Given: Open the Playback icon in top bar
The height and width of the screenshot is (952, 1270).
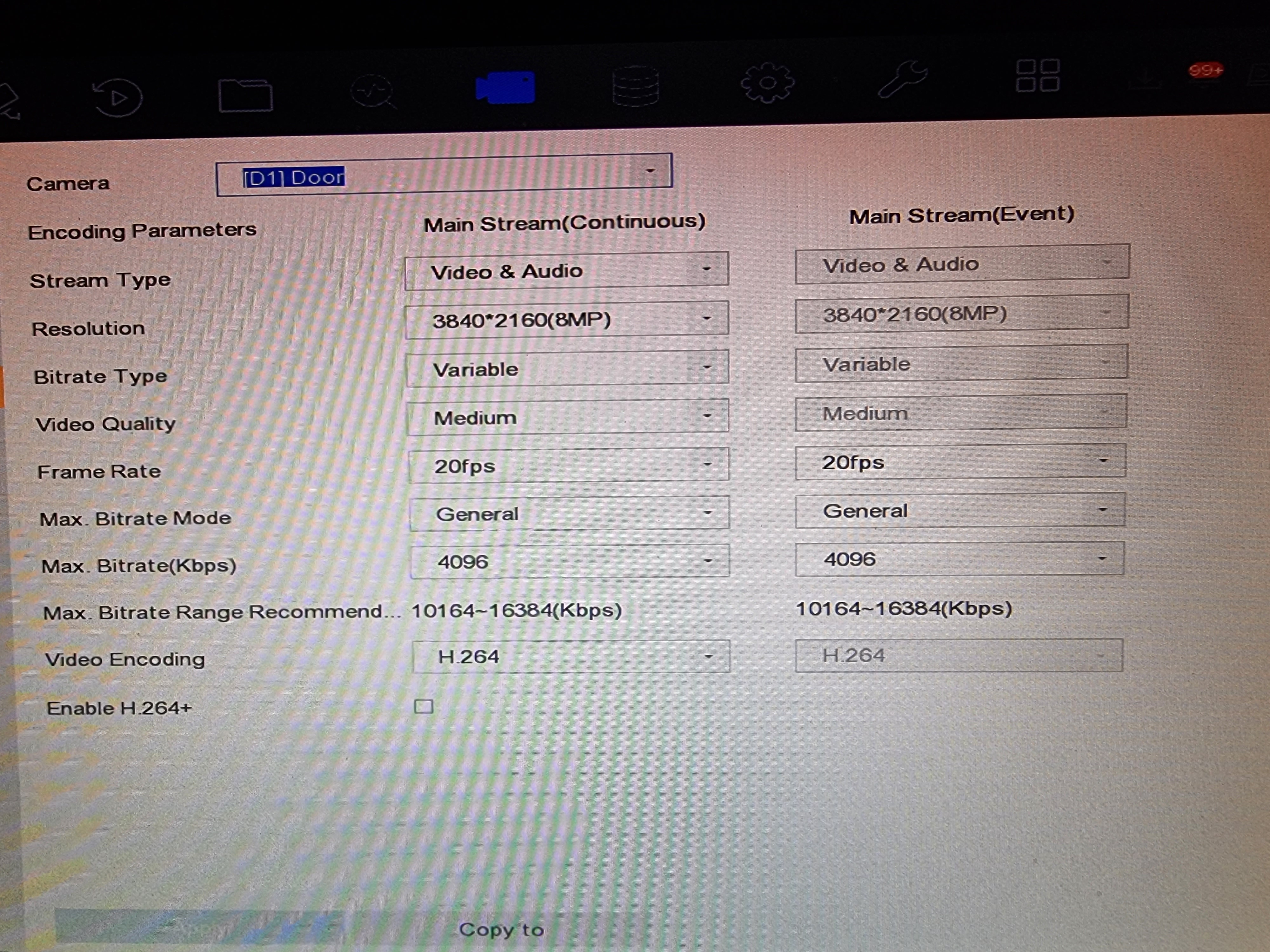Looking at the screenshot, I should click(x=118, y=97).
